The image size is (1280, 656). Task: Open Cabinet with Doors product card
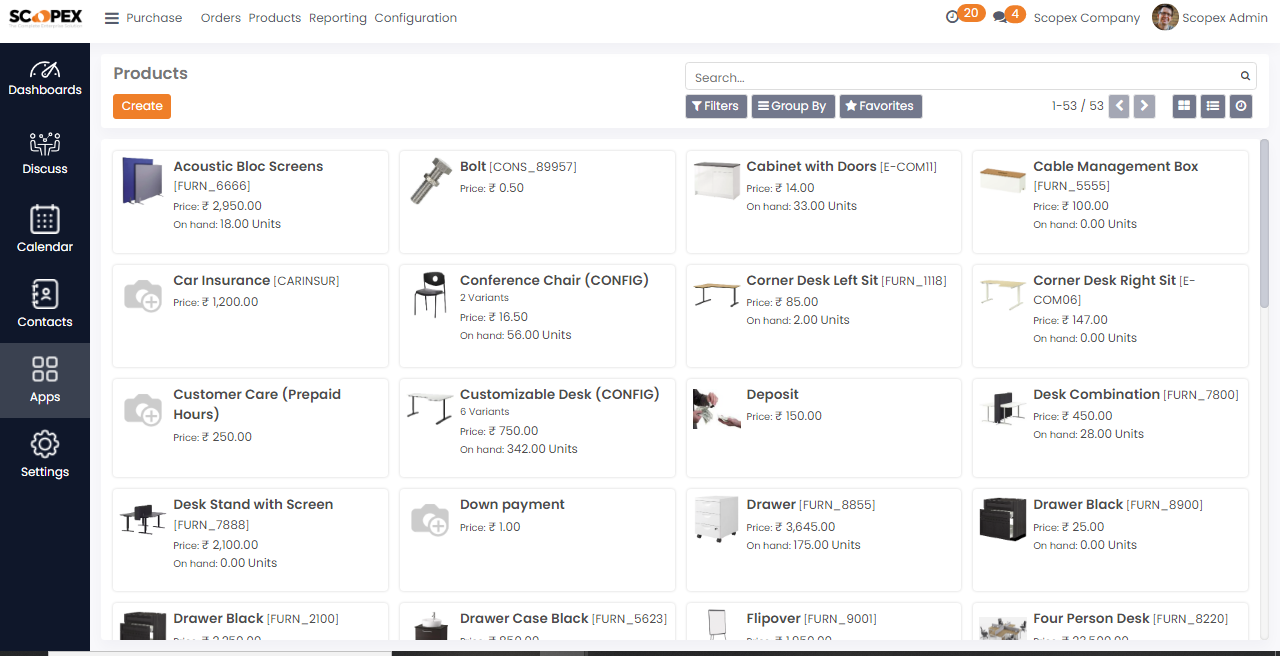[823, 202]
